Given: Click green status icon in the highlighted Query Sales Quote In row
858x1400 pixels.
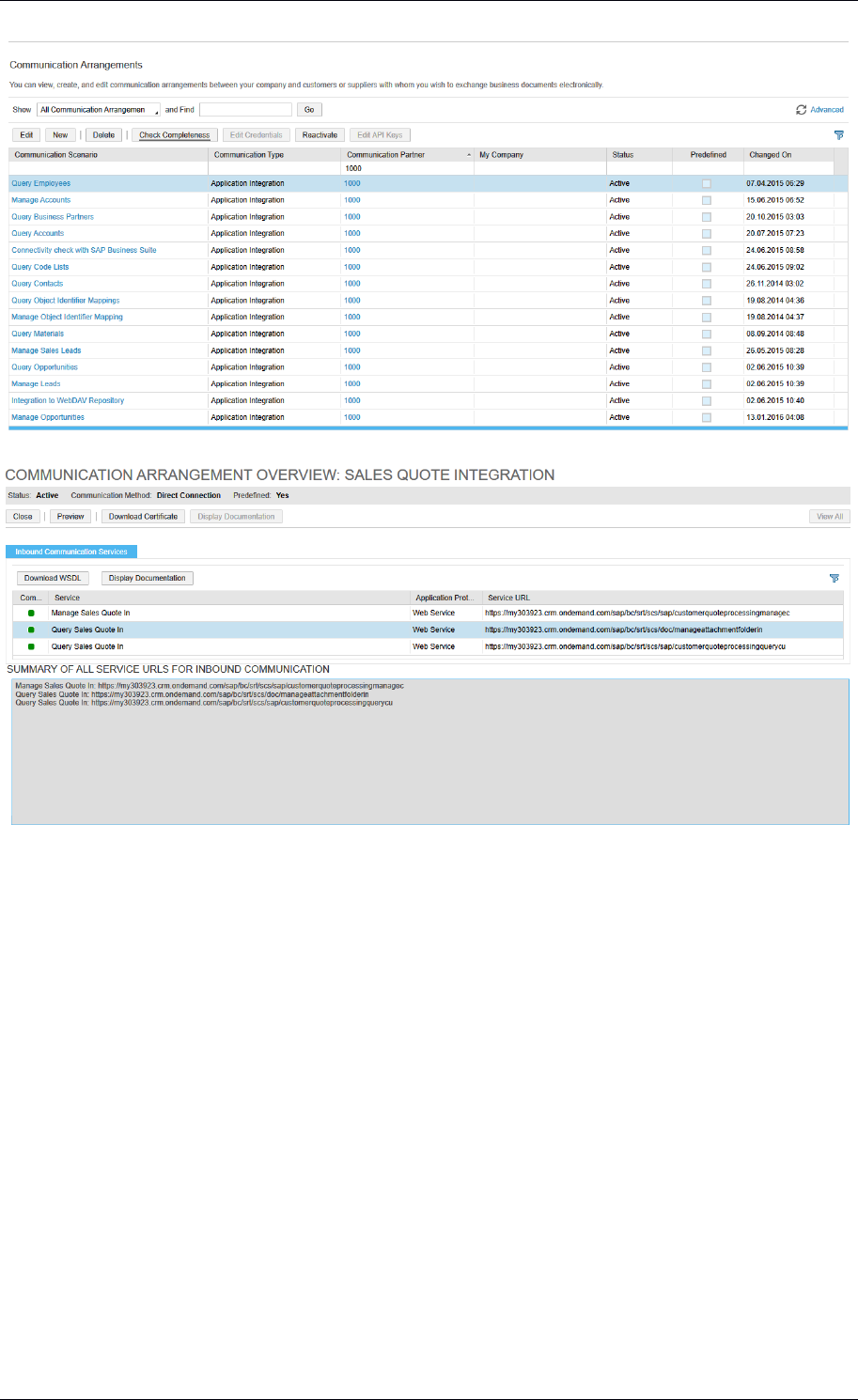Looking at the screenshot, I should [x=31, y=630].
